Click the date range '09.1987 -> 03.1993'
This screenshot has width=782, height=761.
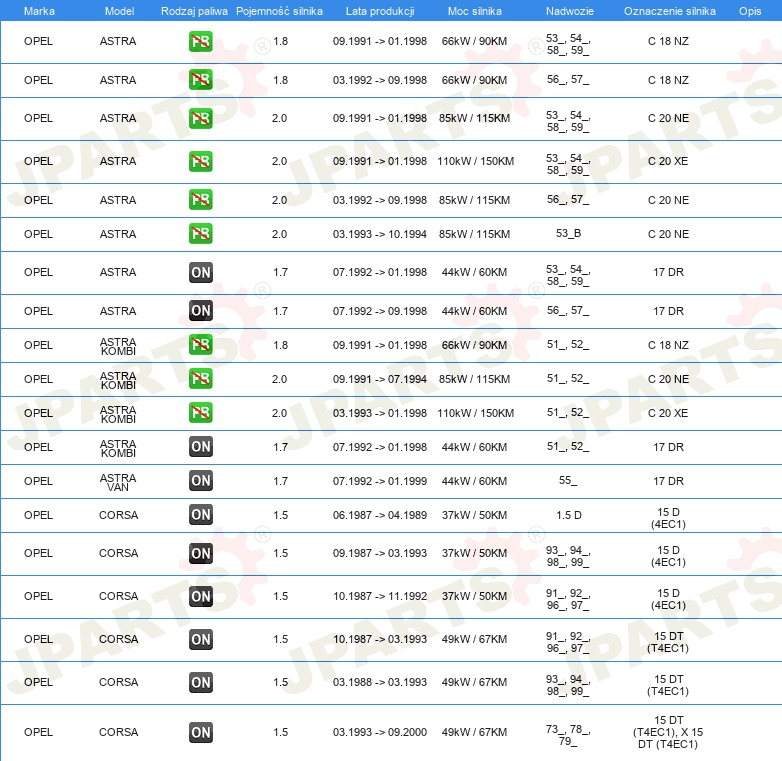(380, 553)
